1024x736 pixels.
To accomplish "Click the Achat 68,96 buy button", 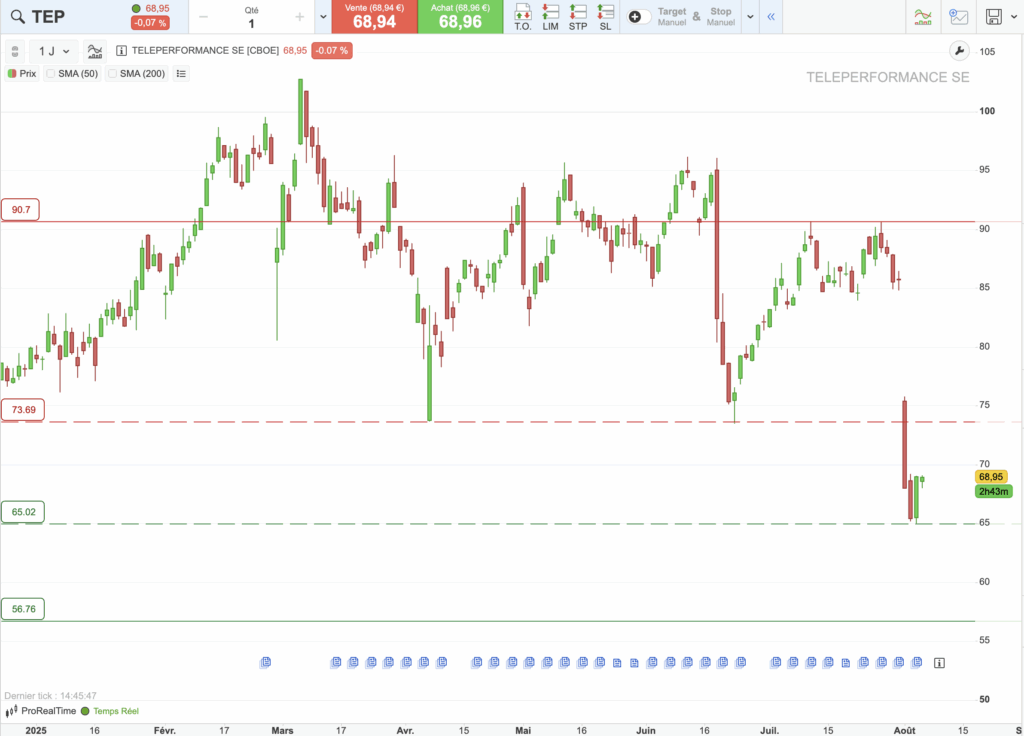I will pos(460,17).
